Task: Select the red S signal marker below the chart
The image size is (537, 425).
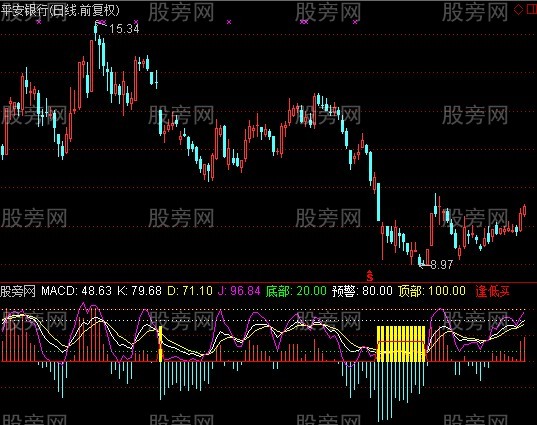Action: point(370,275)
